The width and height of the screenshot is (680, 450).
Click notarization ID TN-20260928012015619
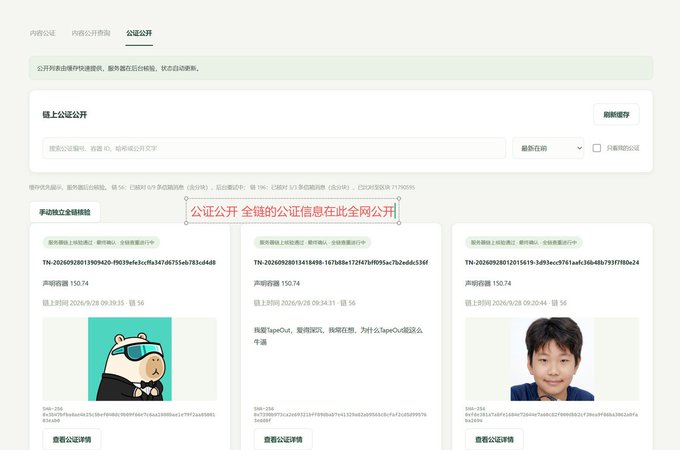552,262
